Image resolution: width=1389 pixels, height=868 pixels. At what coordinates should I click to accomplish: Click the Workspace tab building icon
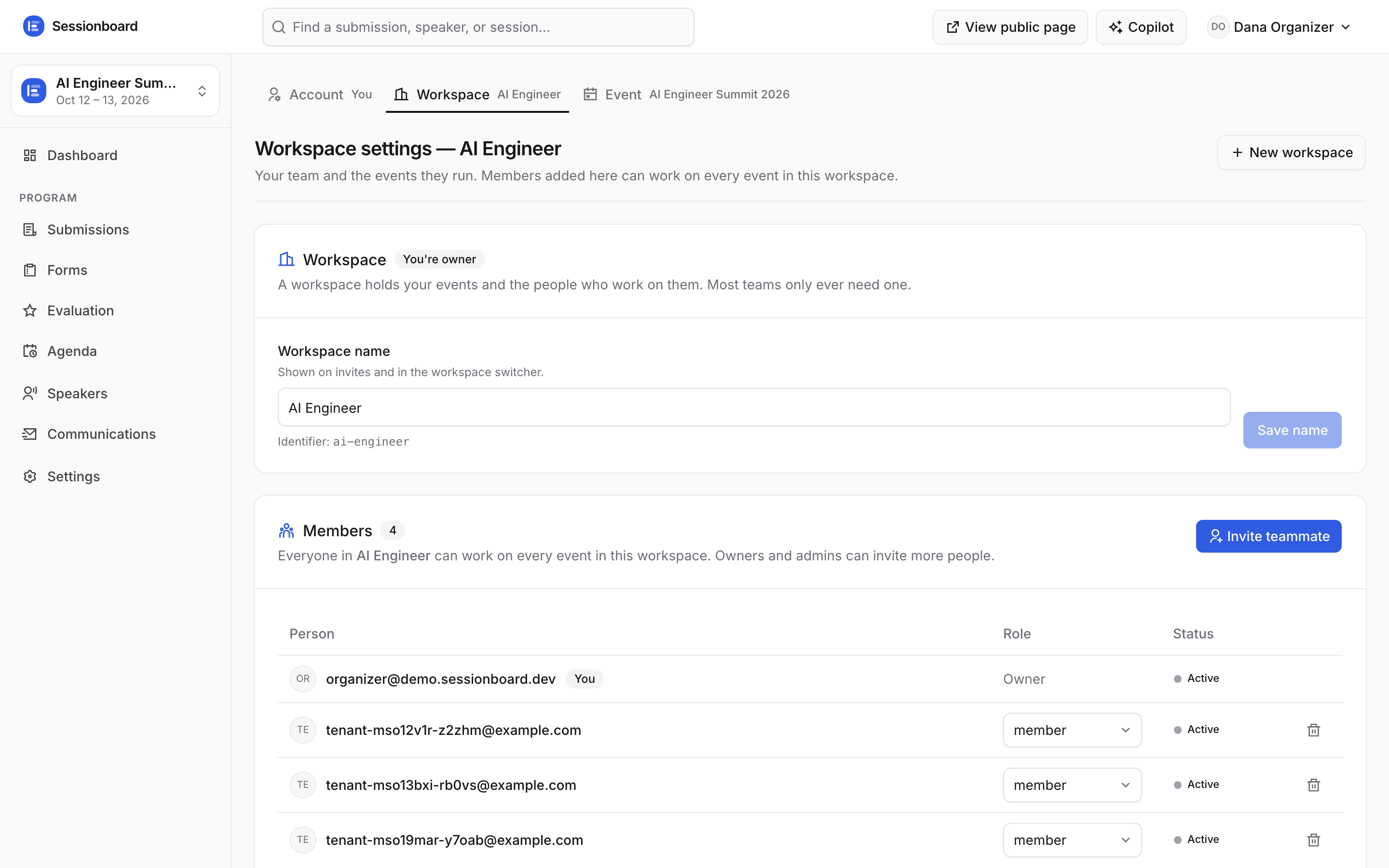tap(401, 94)
